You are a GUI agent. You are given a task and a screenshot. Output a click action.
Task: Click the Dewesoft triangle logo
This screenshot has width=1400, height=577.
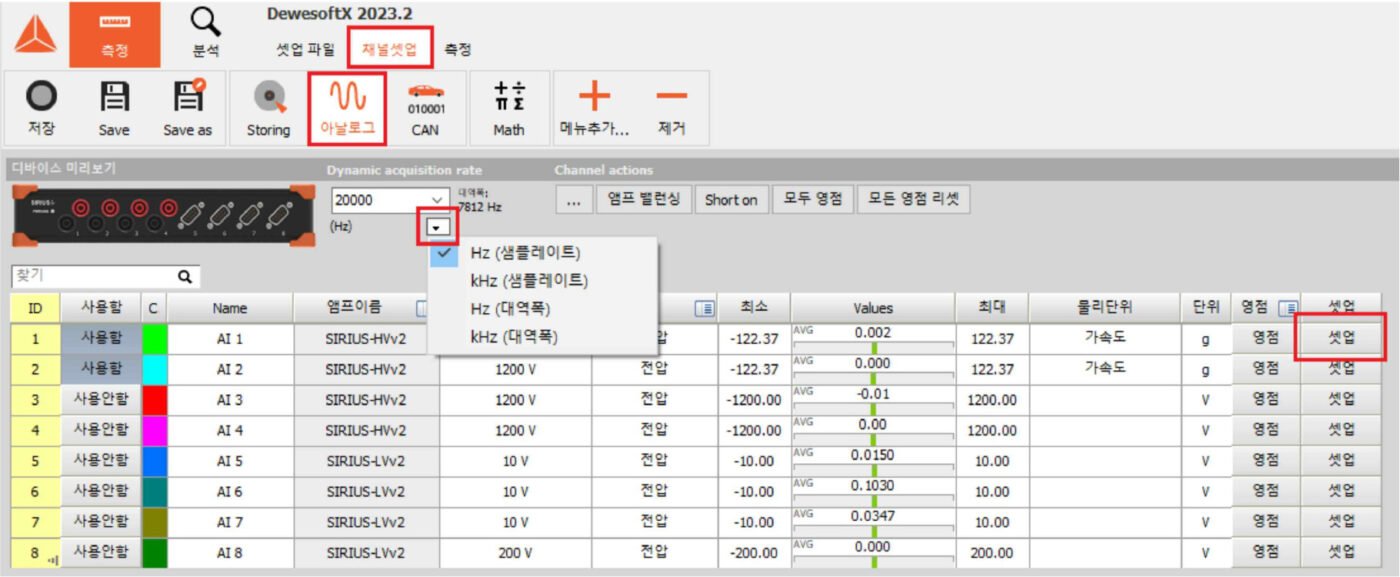coord(35,35)
